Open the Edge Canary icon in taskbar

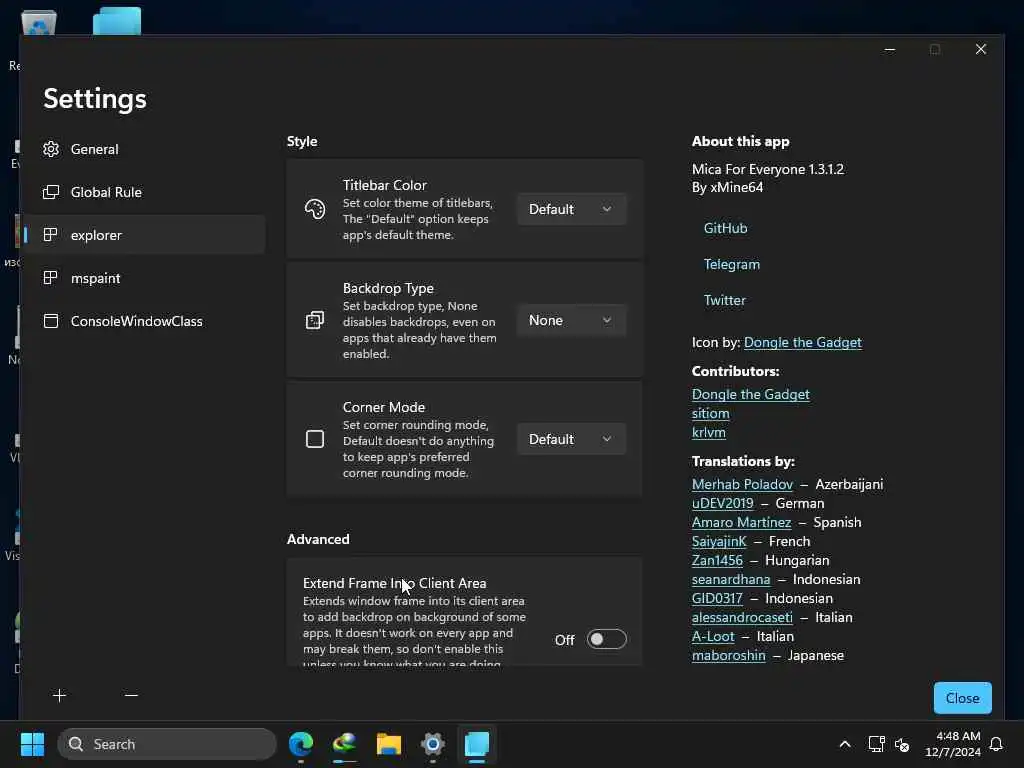click(x=345, y=744)
